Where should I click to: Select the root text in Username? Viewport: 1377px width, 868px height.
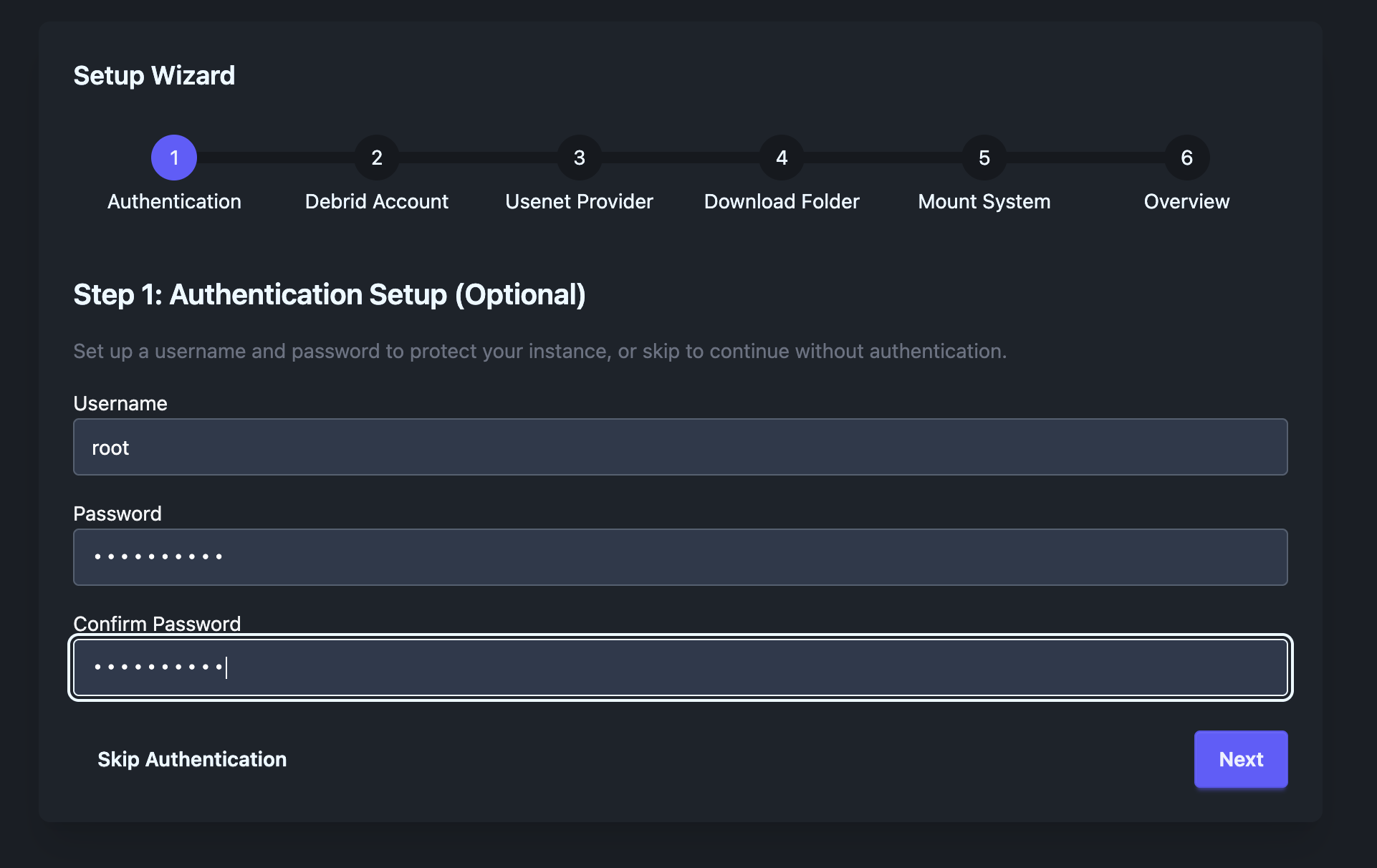pyautogui.click(x=110, y=447)
